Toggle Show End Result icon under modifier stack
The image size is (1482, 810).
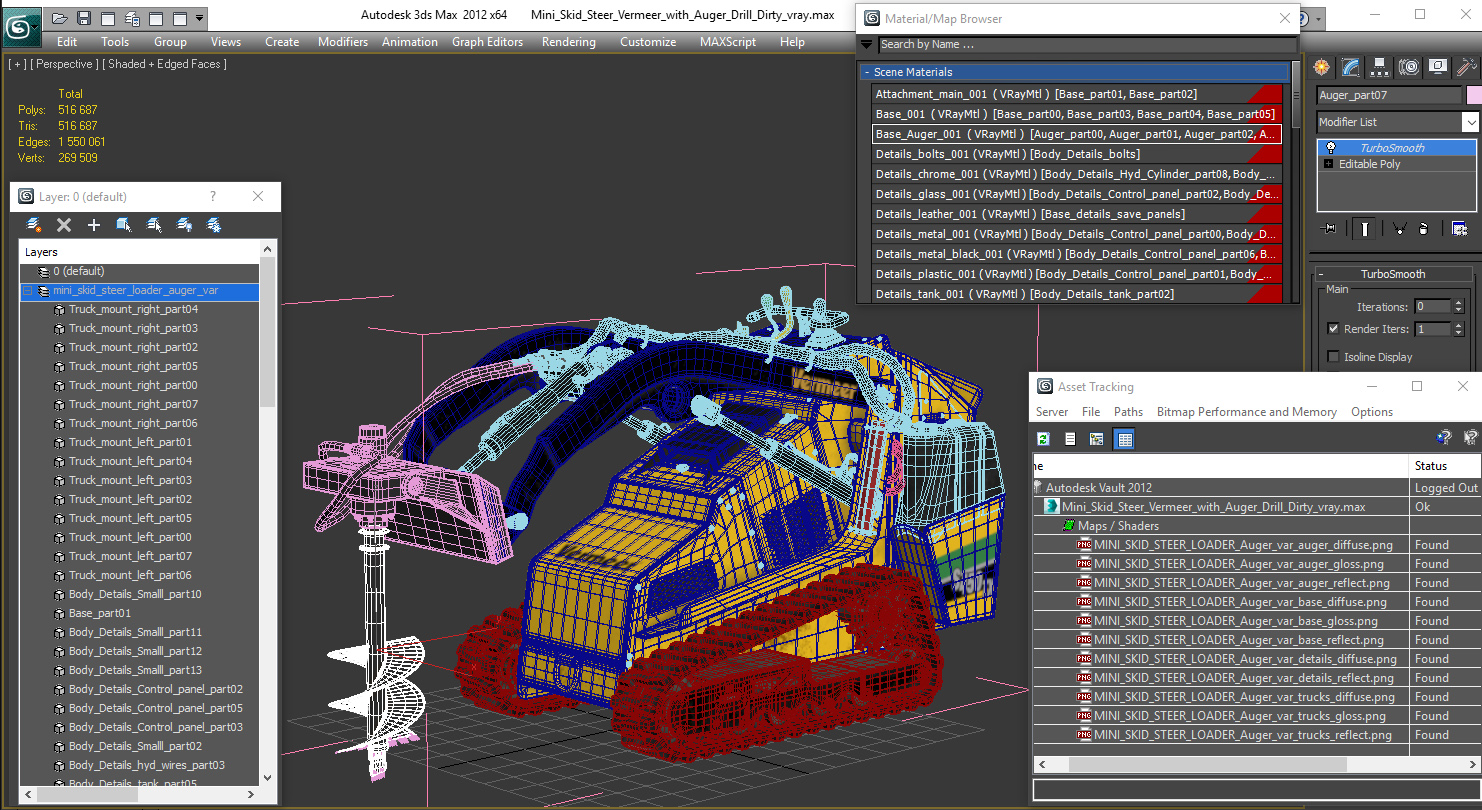[1365, 229]
